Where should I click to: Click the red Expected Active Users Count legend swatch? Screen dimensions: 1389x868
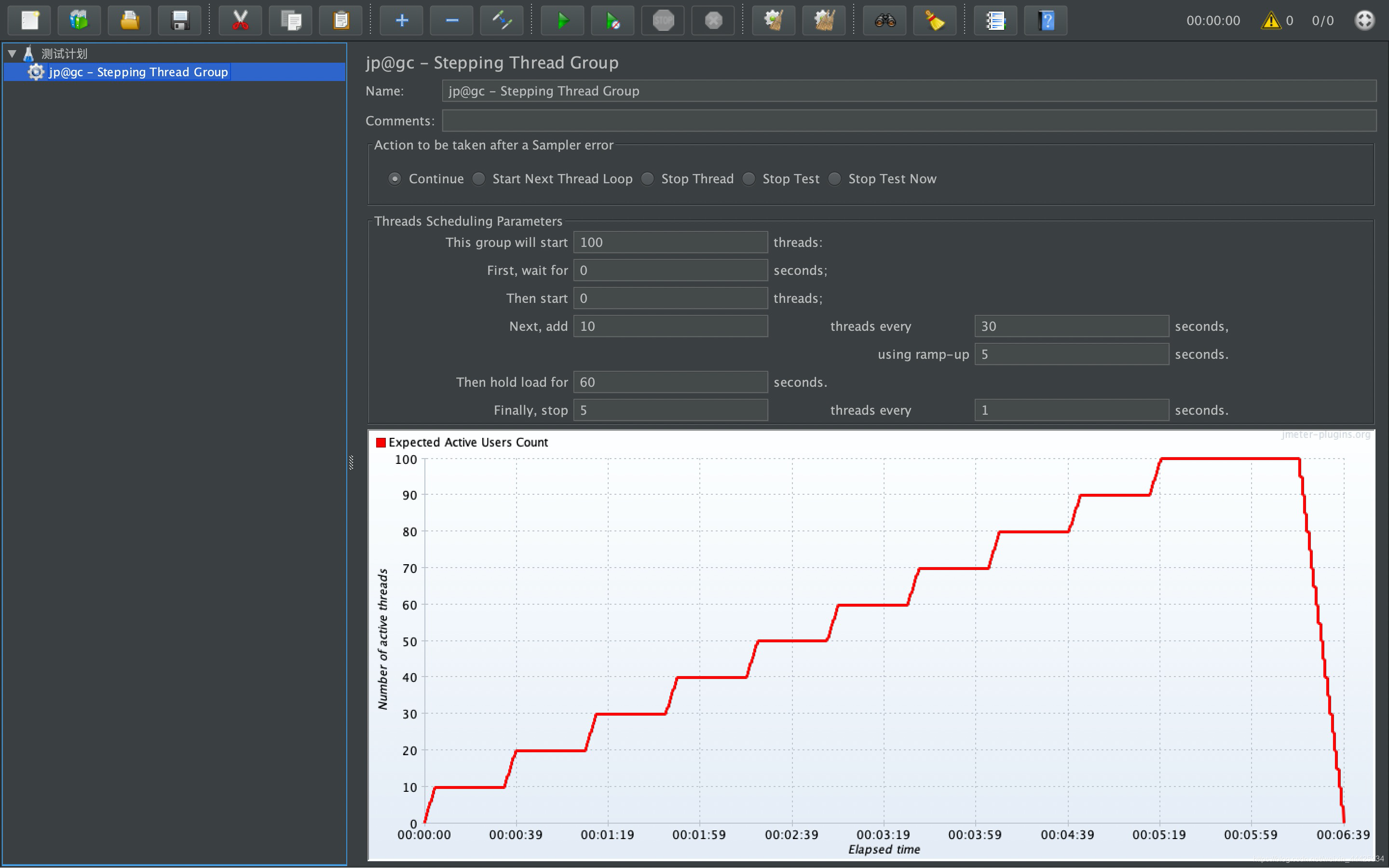(381, 443)
